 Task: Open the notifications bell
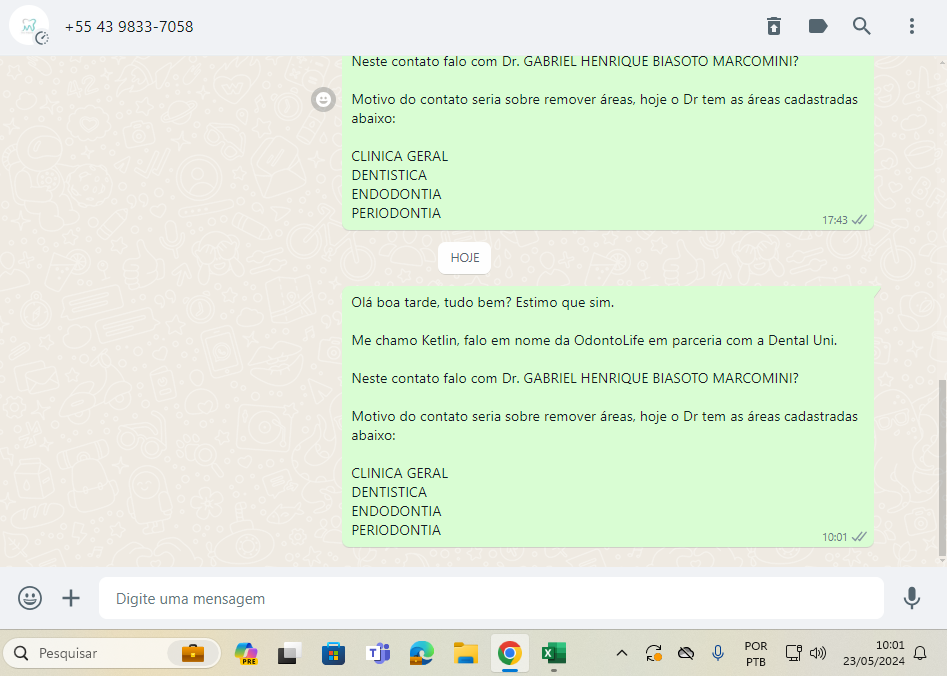[920, 653]
